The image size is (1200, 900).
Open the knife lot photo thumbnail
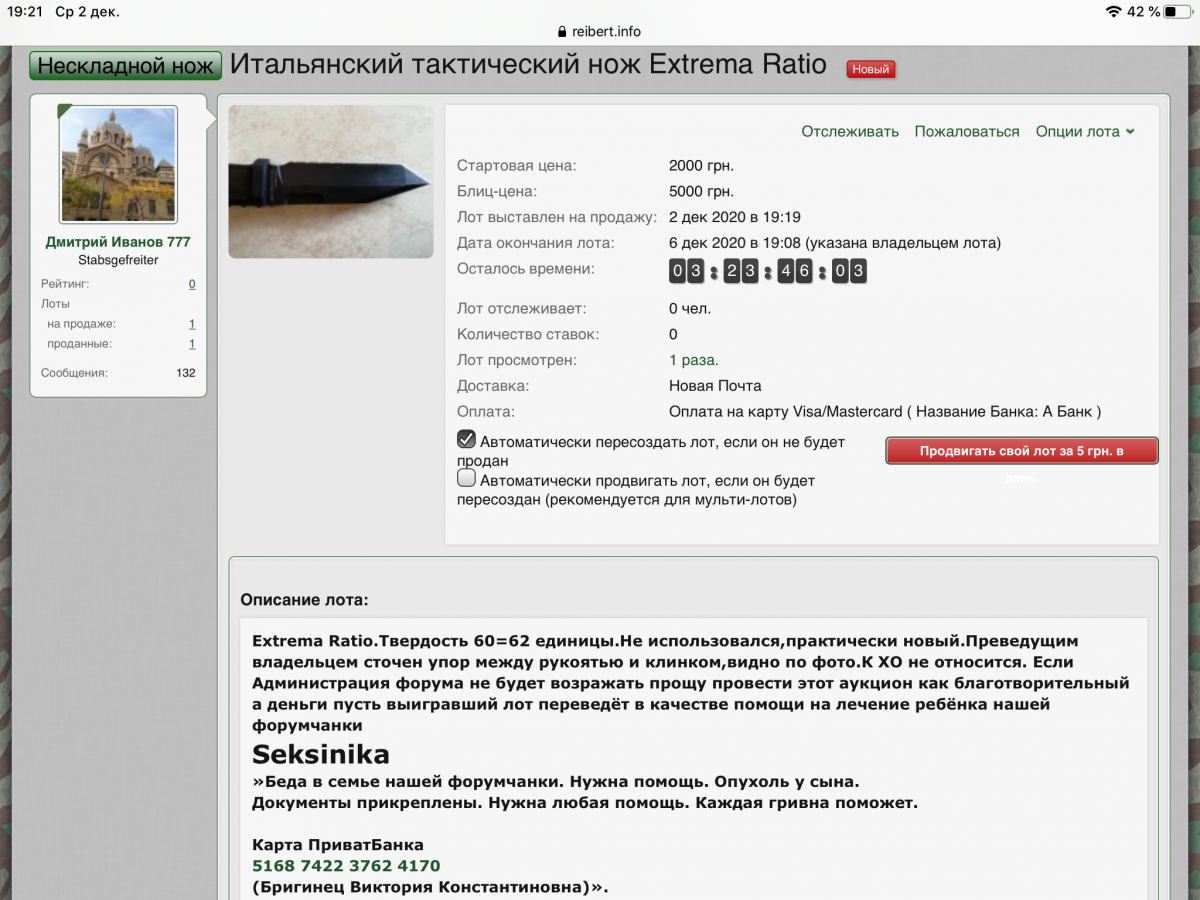click(x=331, y=182)
